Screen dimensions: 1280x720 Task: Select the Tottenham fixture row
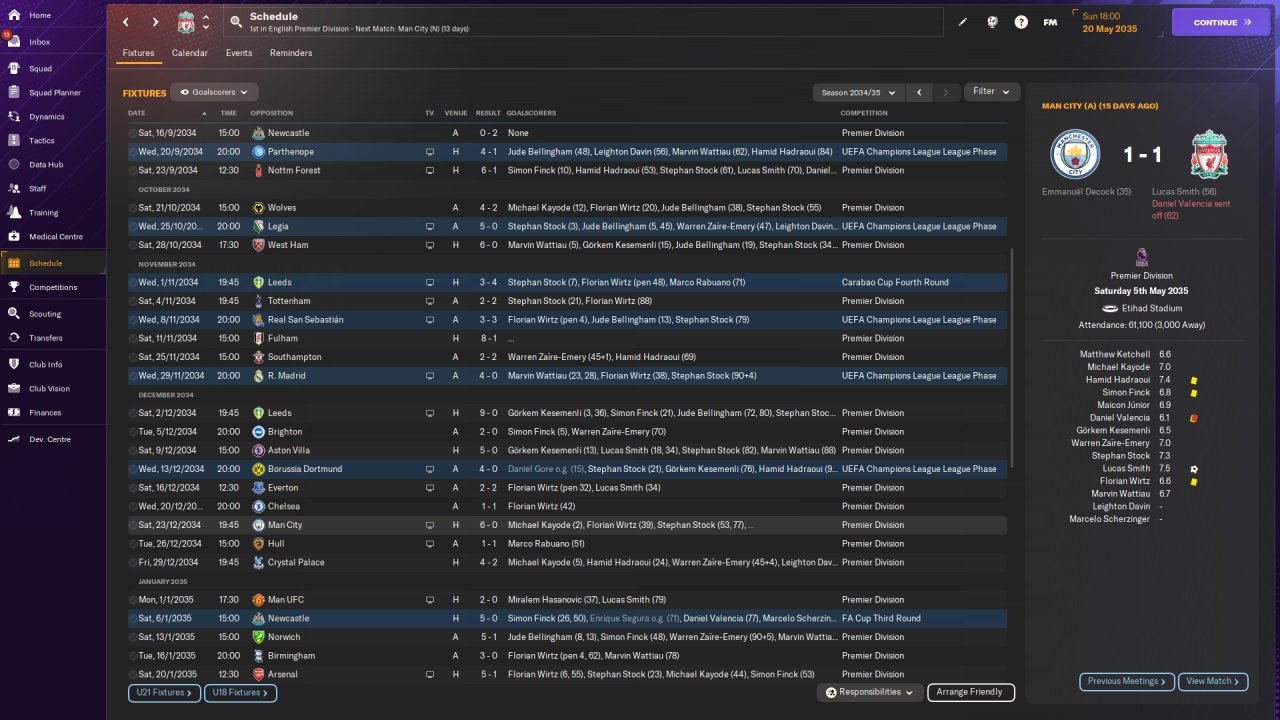tap(567, 301)
